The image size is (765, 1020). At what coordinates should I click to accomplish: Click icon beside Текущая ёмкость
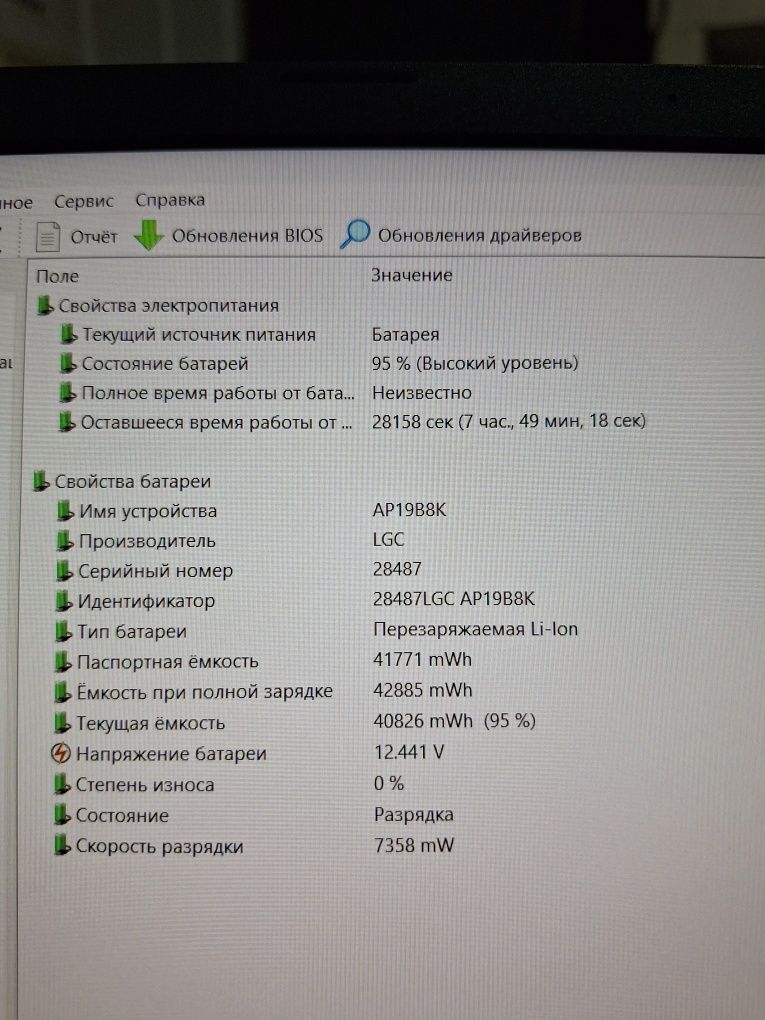[x=62, y=723]
